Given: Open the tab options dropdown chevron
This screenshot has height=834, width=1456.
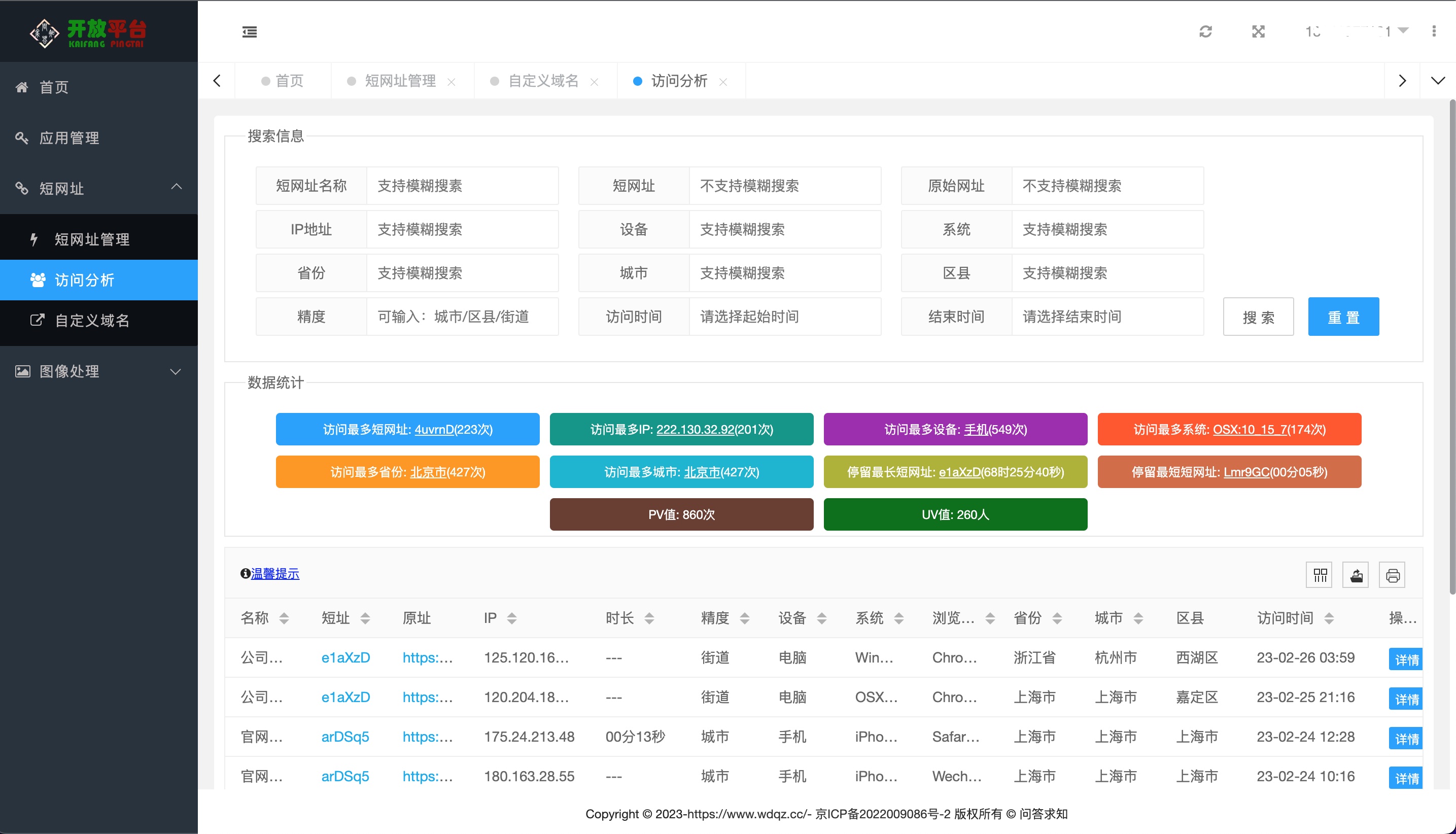Looking at the screenshot, I should click(1437, 81).
